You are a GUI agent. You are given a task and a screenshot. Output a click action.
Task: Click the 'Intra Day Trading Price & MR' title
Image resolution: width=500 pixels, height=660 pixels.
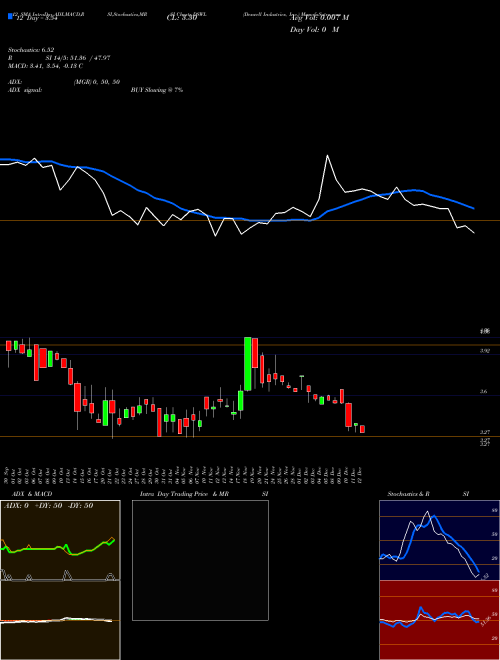[184, 494]
